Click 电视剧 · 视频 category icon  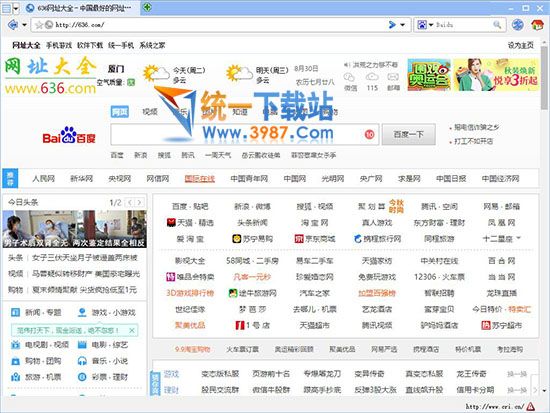tap(15, 345)
